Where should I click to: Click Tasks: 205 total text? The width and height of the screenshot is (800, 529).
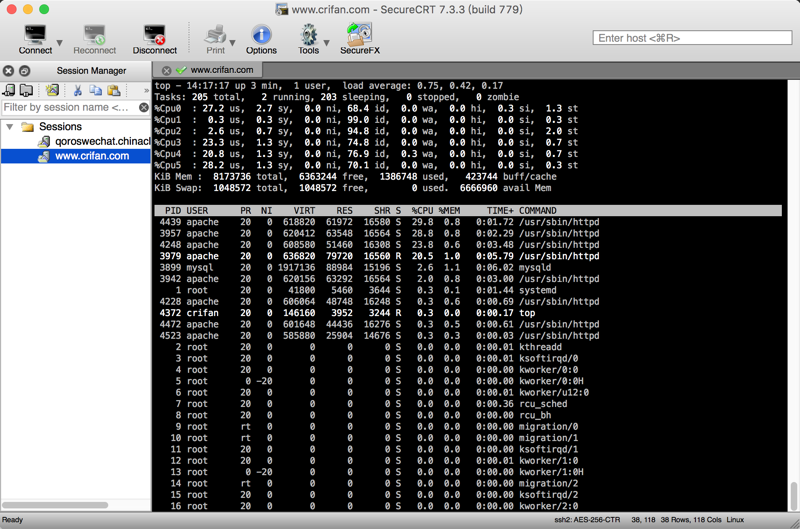197,97
